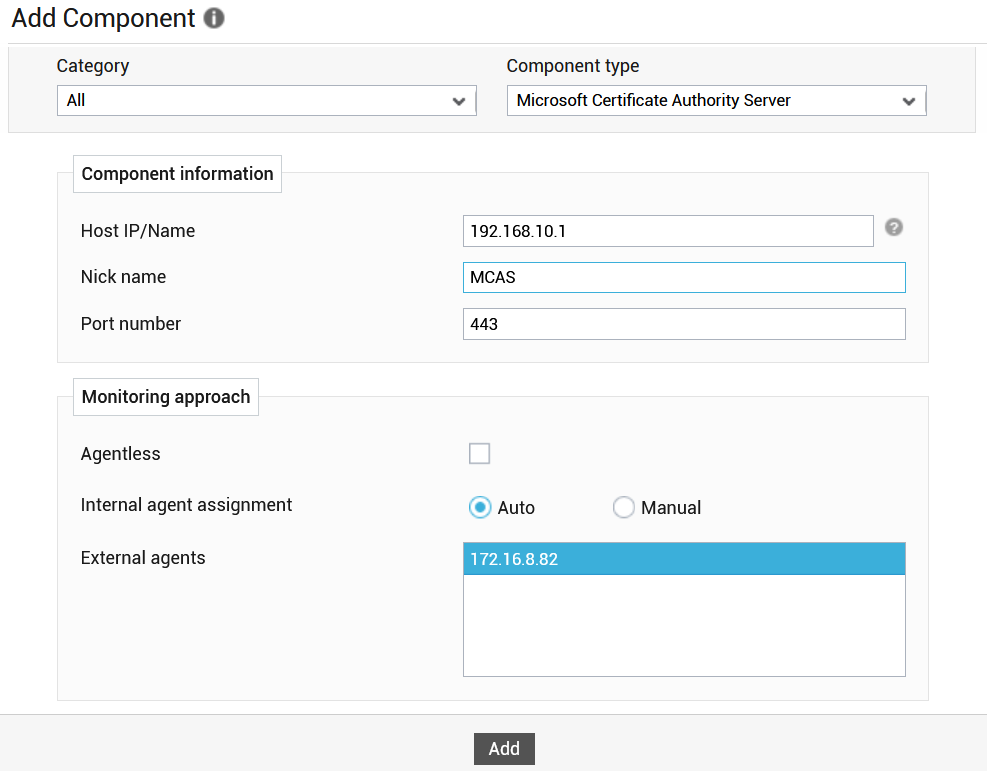987x771 pixels.
Task: Click empty area of External agents list
Action: pos(684,625)
